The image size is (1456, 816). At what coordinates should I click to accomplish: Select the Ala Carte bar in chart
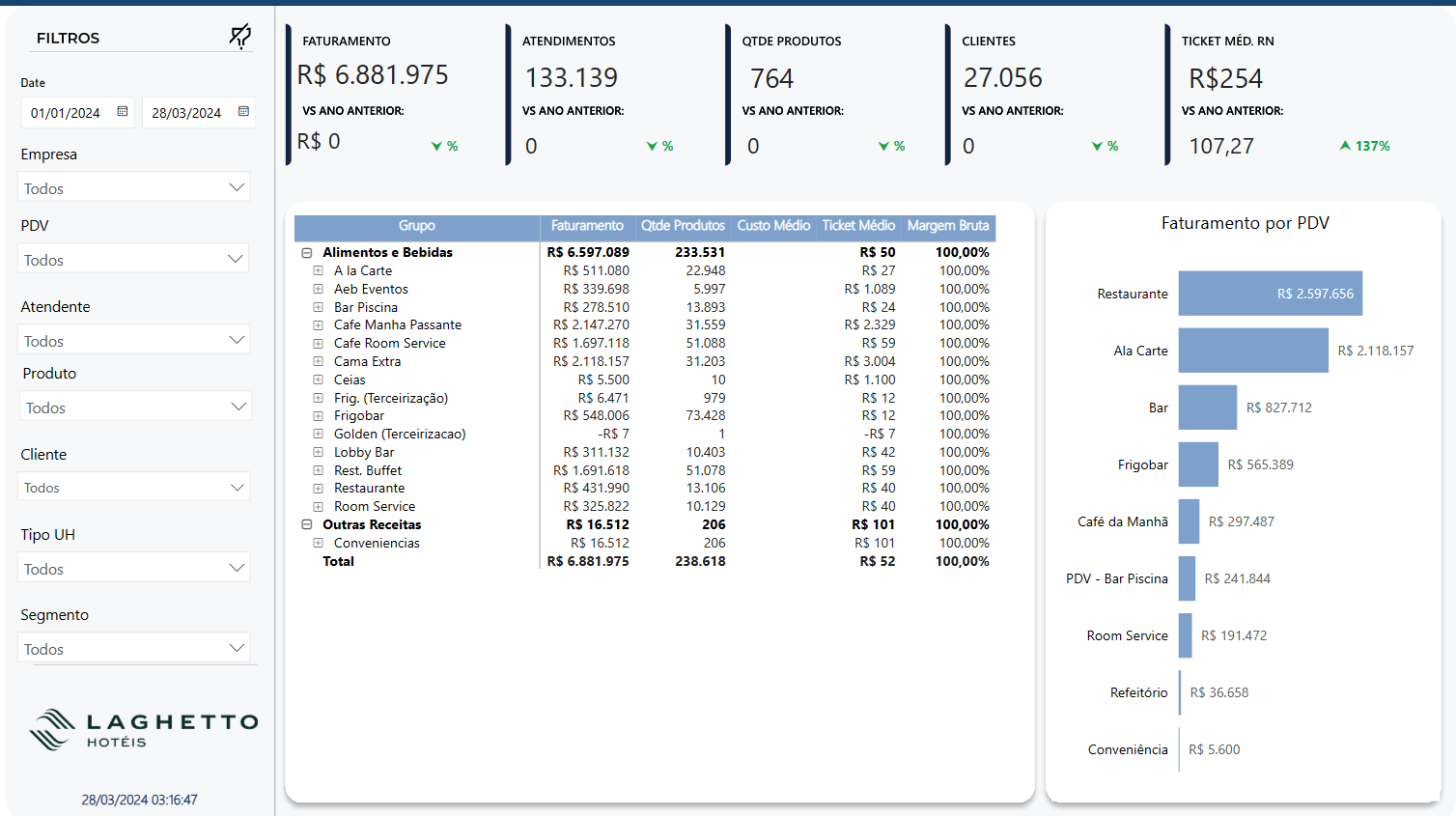point(1253,351)
